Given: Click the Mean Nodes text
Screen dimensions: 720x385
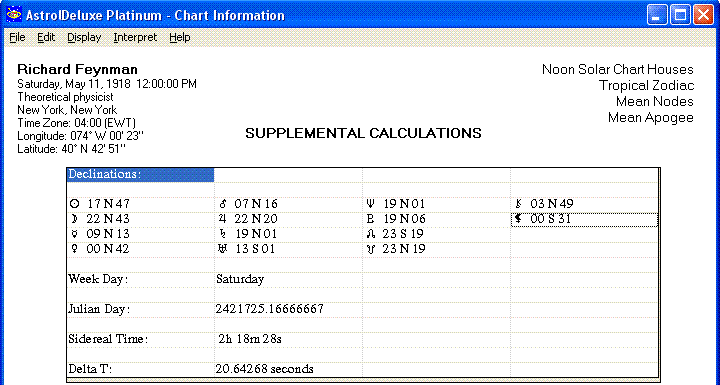Looking at the screenshot, I should [654, 102].
